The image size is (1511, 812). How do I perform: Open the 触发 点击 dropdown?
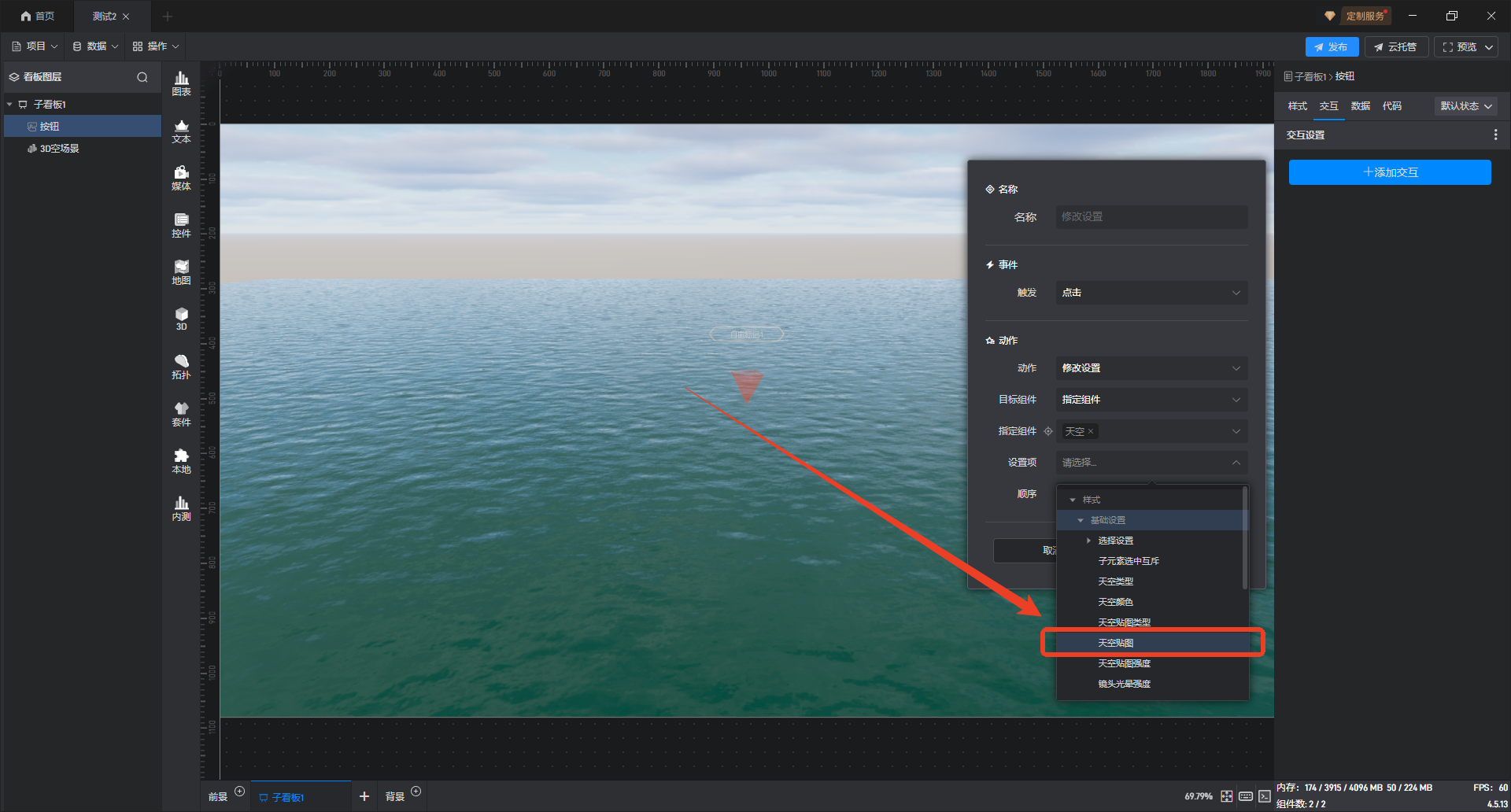(1151, 293)
